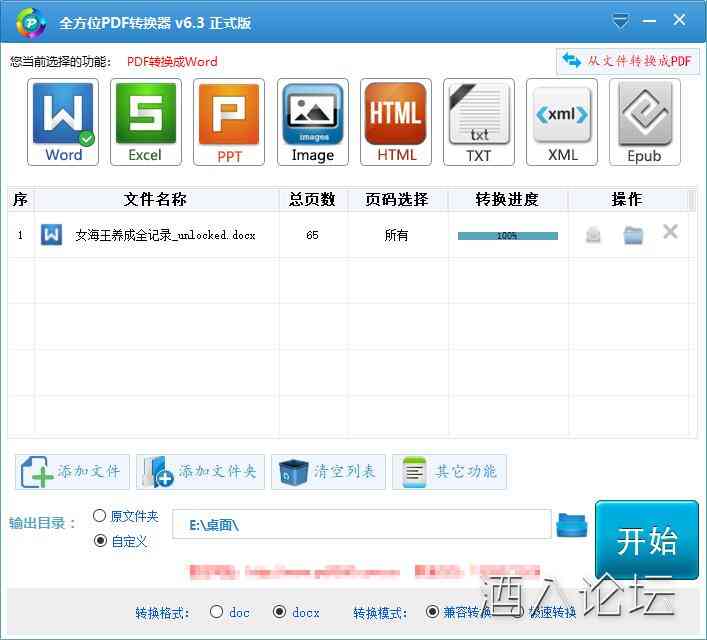The image size is (707, 640).
Task: Click the 文件名称 column header
Action: tap(156, 199)
